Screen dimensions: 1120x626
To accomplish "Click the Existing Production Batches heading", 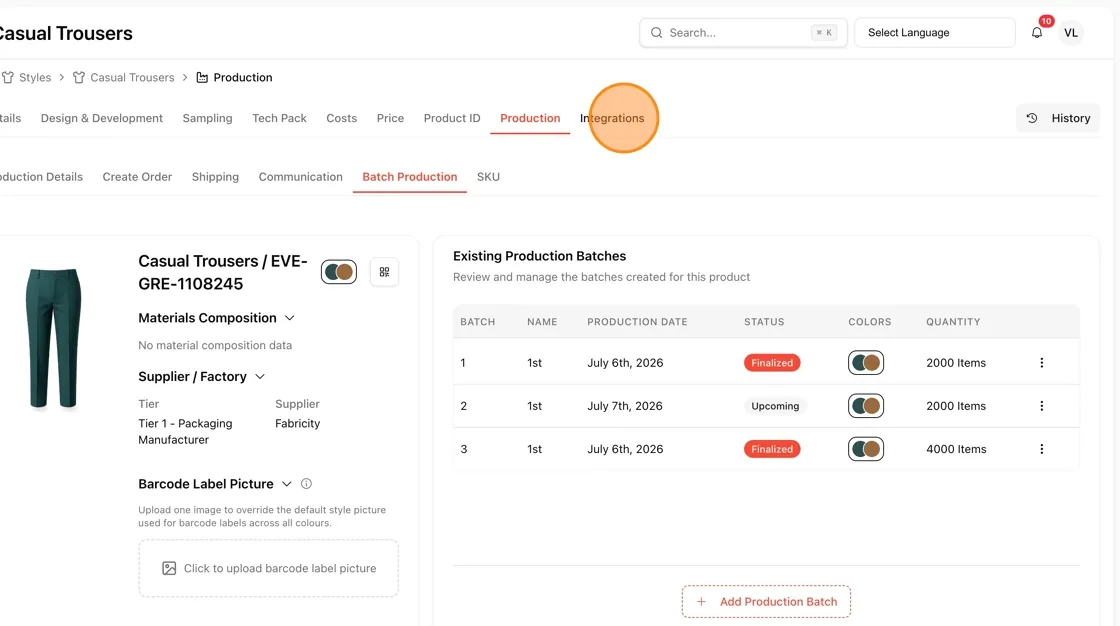I will (539, 256).
